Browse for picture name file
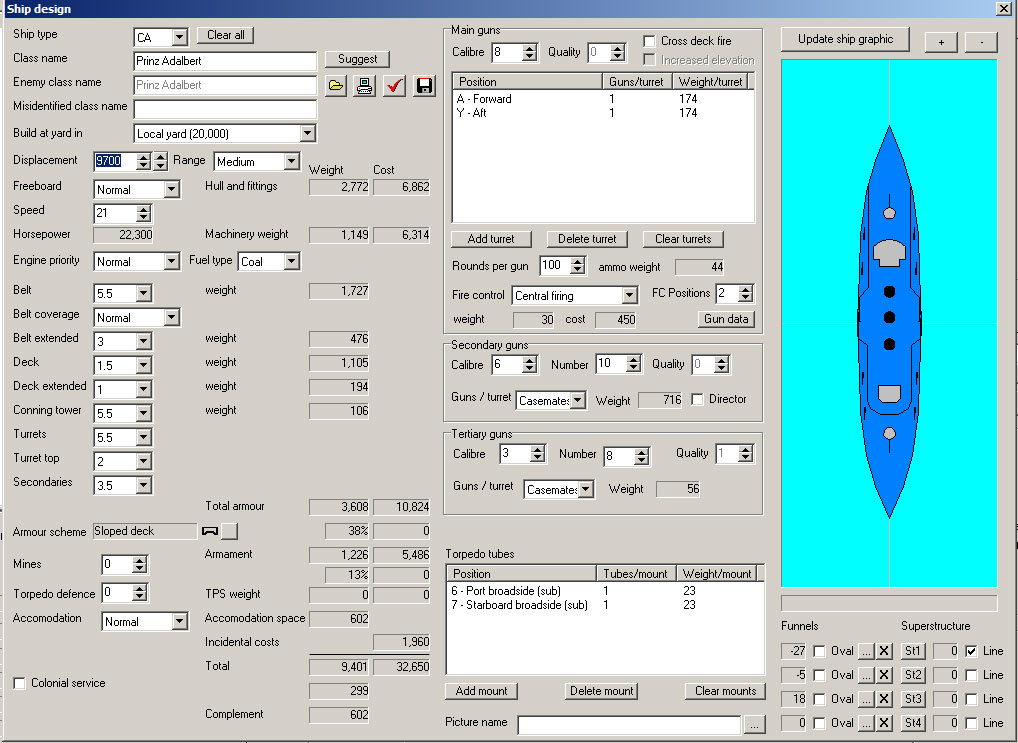The image size is (1018, 743). (754, 724)
